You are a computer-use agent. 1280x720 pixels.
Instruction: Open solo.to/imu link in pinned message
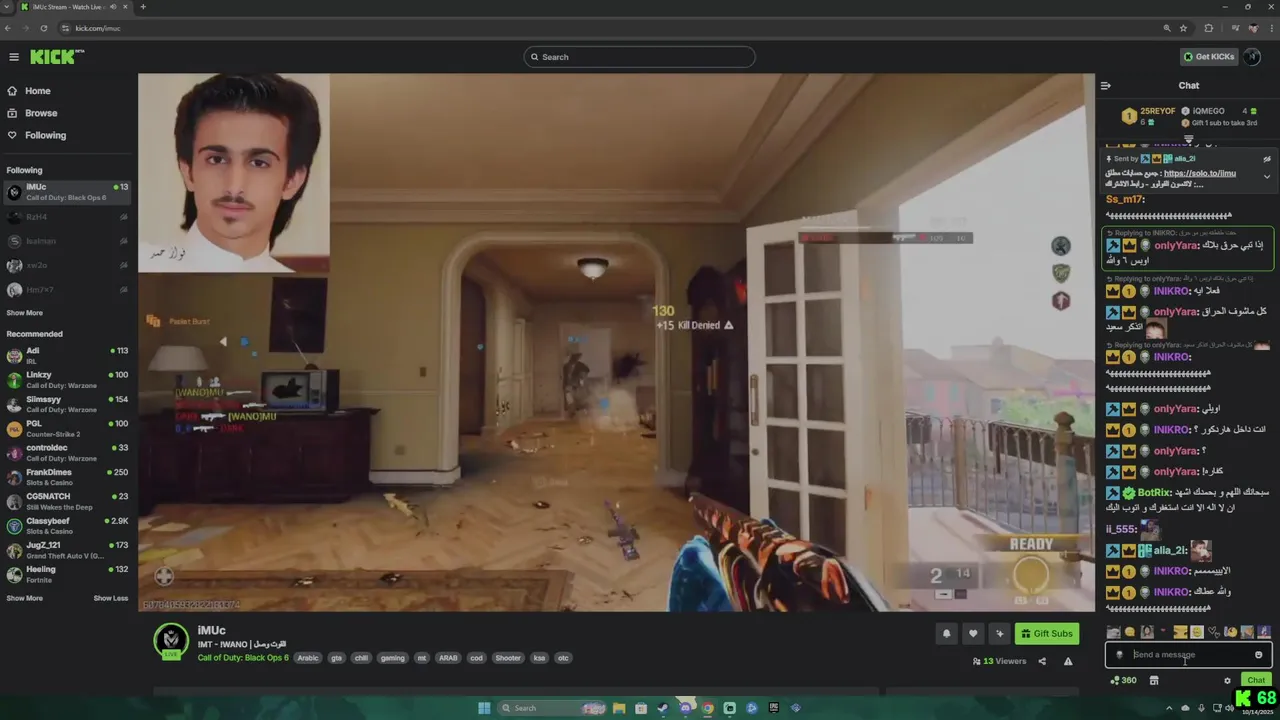[x=1200, y=173]
